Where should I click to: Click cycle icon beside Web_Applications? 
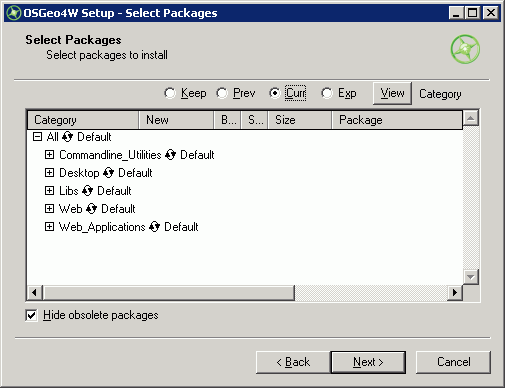click(x=155, y=227)
